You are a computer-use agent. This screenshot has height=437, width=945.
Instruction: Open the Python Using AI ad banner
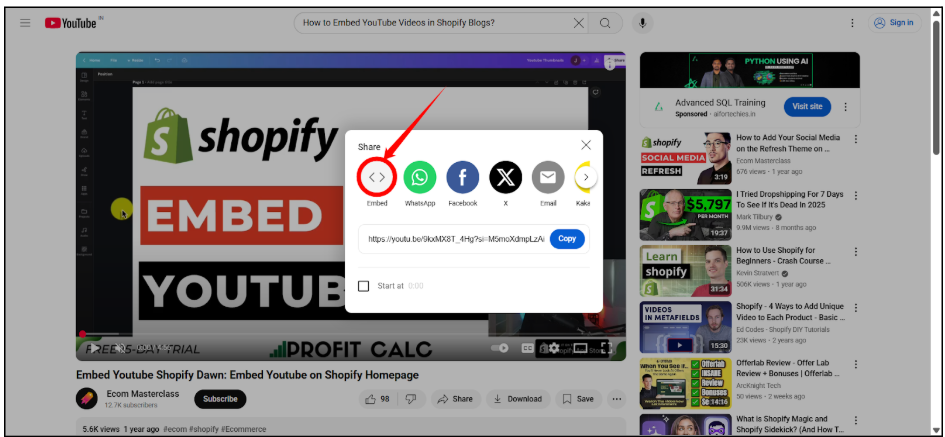[x=750, y=70]
